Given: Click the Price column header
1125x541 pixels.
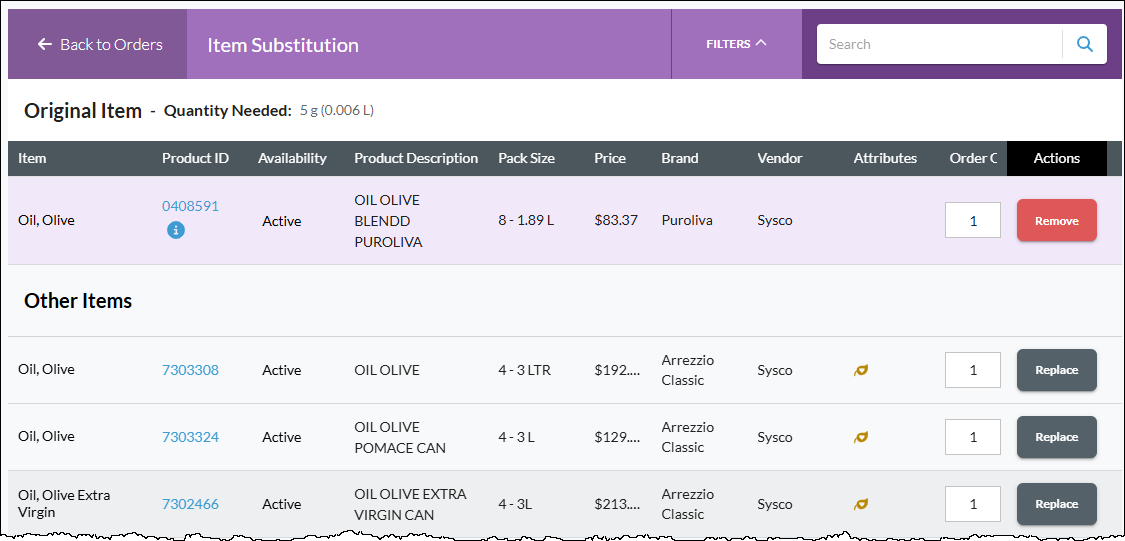Looking at the screenshot, I should 610,159.
